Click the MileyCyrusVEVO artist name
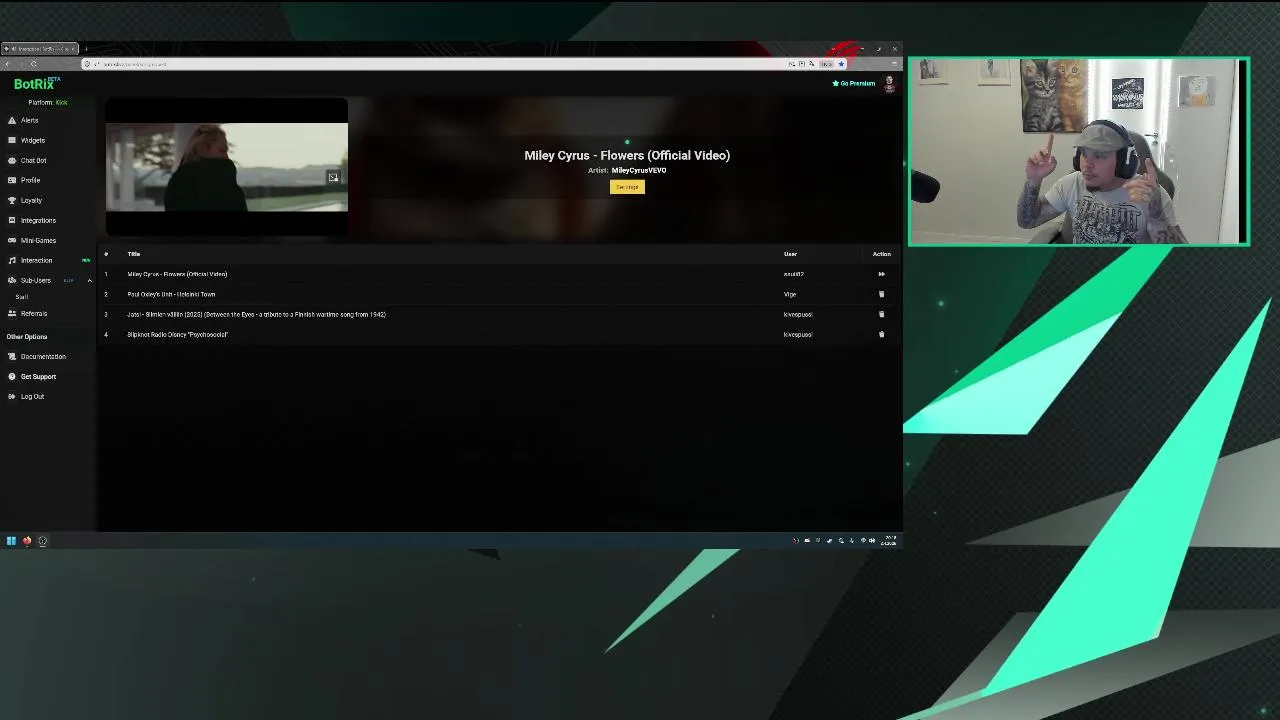 [x=639, y=170]
